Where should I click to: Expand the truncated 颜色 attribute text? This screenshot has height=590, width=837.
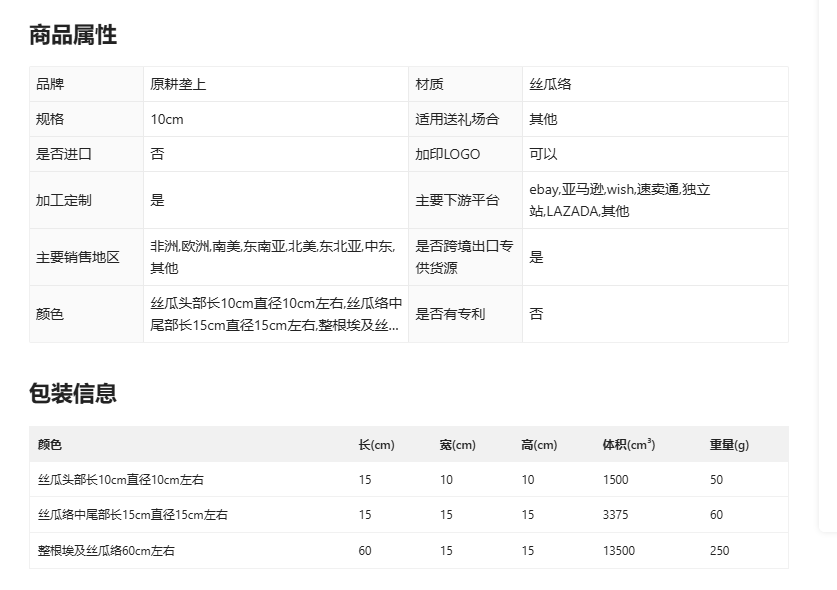(x=276, y=314)
